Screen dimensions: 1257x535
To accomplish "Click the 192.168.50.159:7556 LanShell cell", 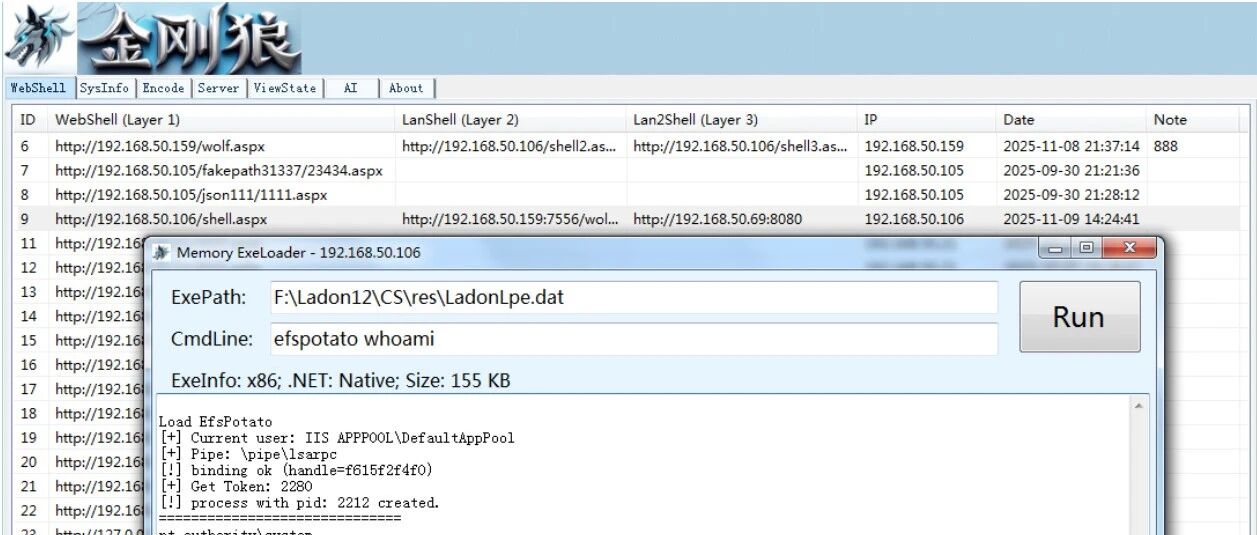I will [510, 219].
